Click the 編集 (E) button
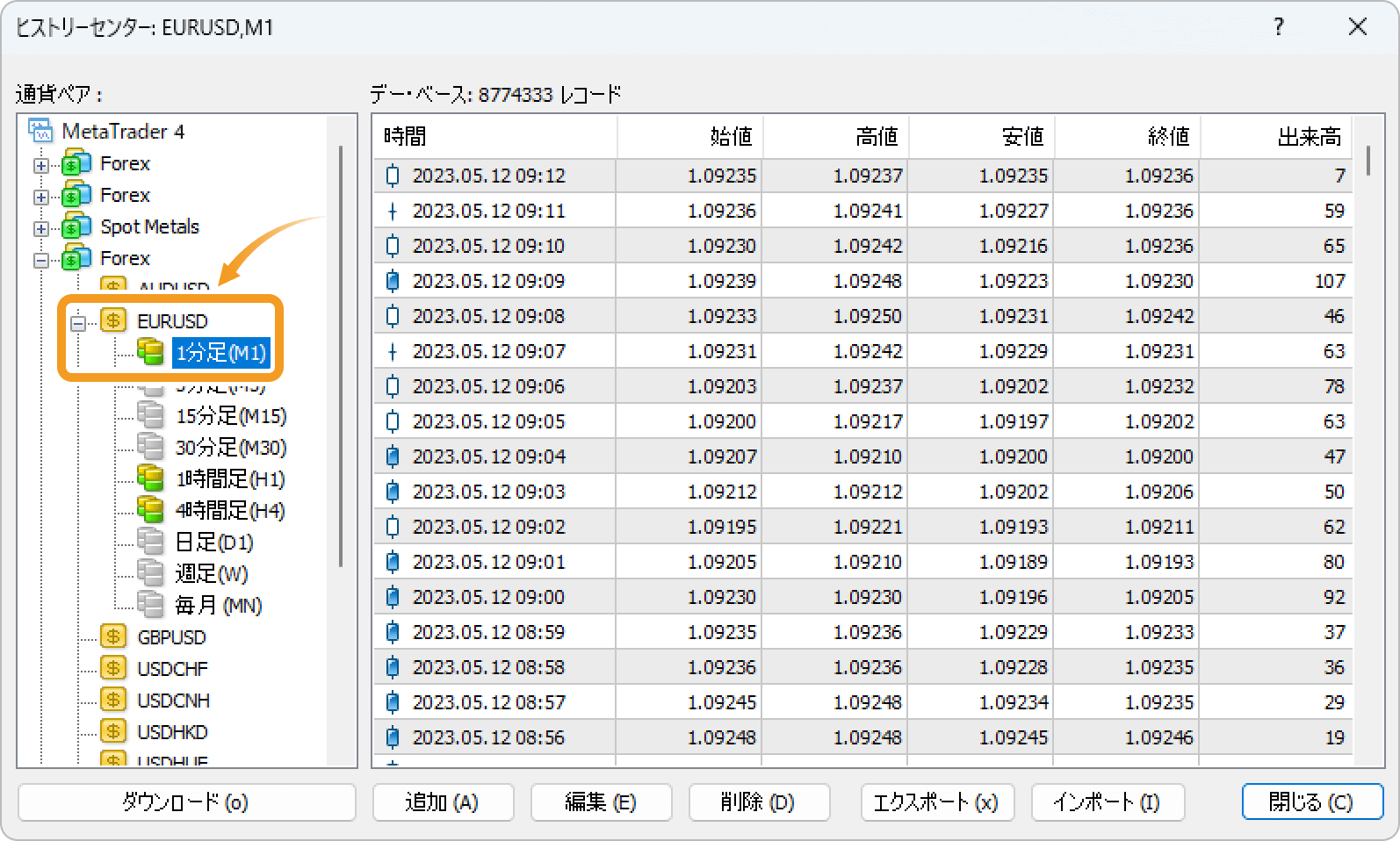This screenshot has width=1400, height=841. (x=601, y=802)
